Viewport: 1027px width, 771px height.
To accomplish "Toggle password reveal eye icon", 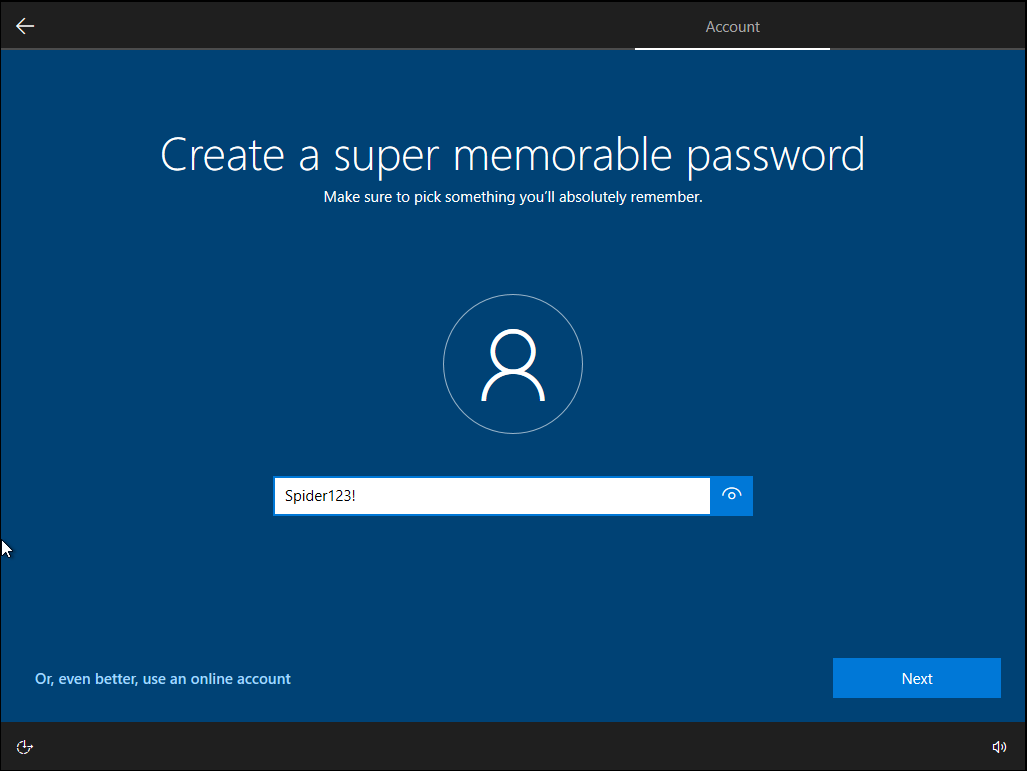I will (x=732, y=496).
